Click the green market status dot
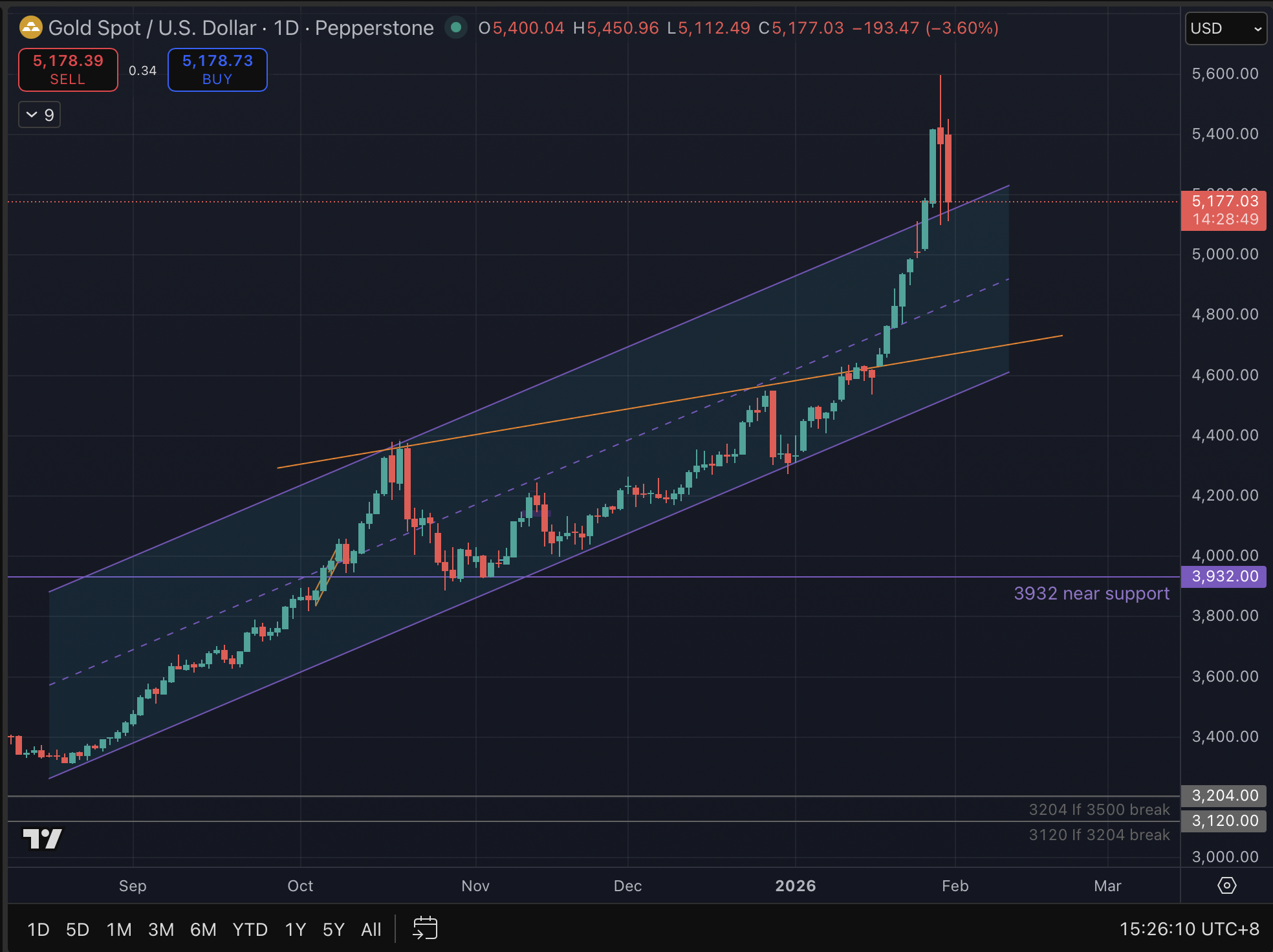1273x952 pixels. [x=456, y=28]
